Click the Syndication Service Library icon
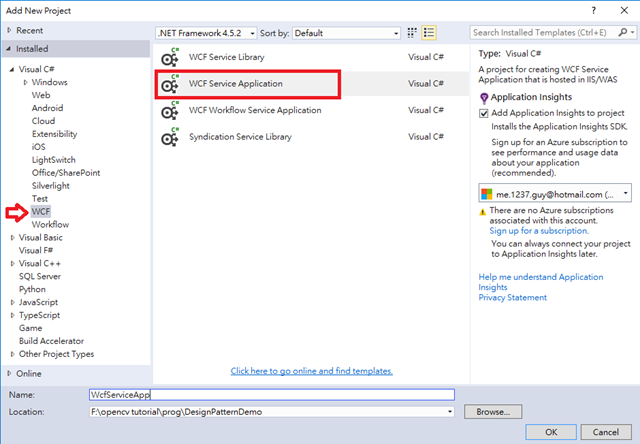The image size is (640, 444). pos(170,137)
